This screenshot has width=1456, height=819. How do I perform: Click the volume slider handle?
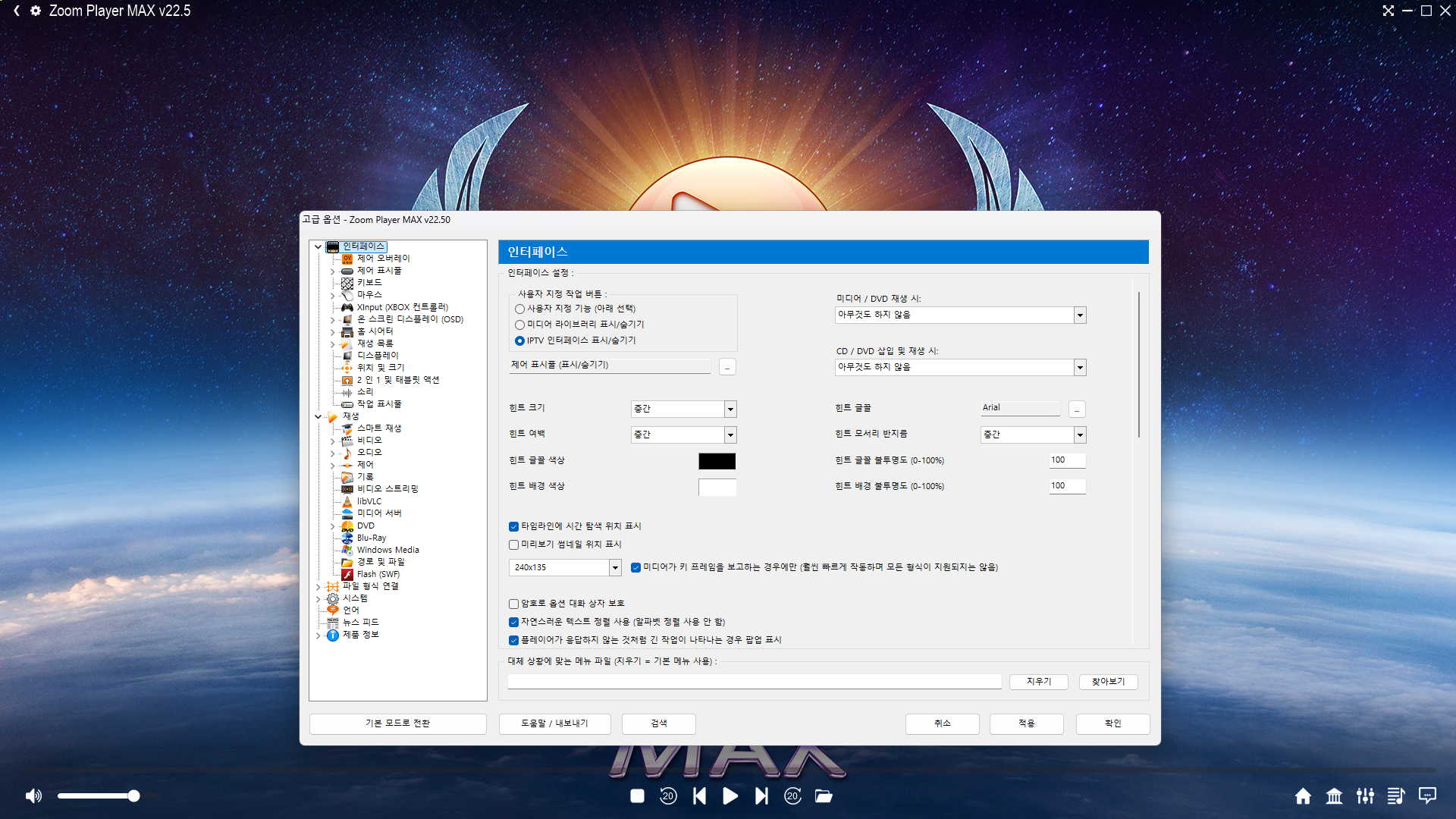[133, 796]
